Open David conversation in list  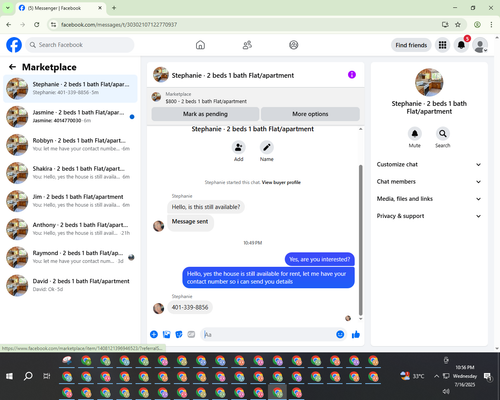[x=70, y=285]
